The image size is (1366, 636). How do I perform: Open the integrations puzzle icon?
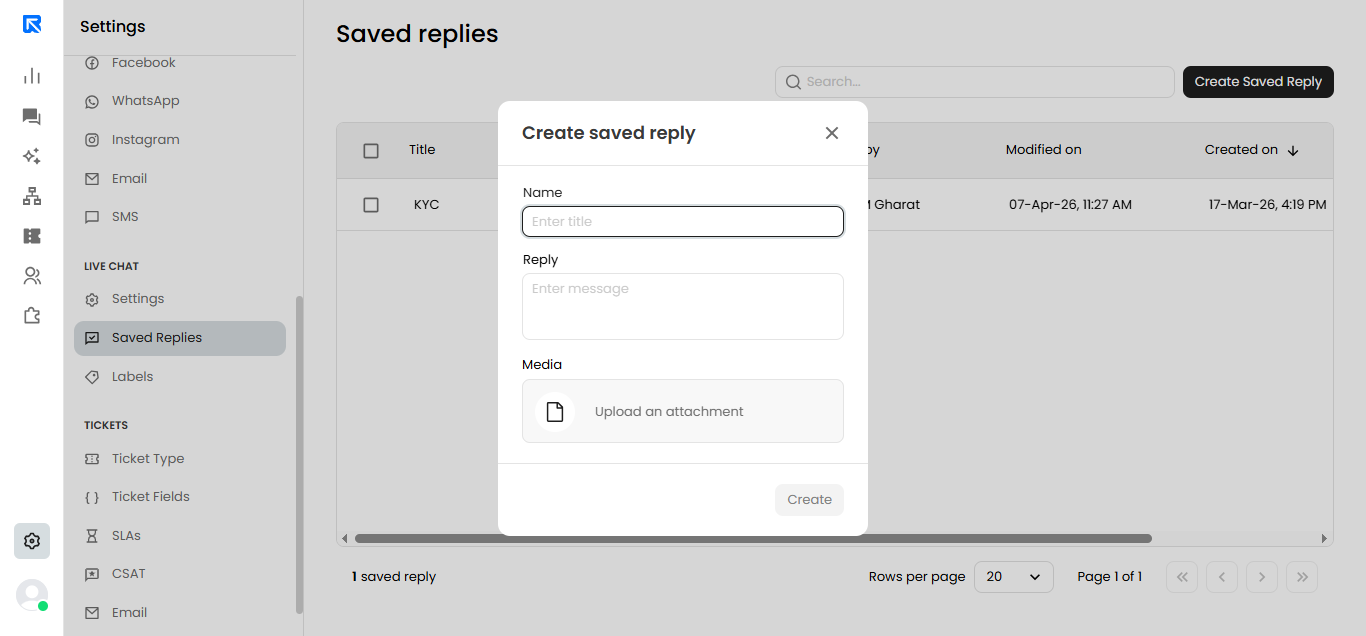[x=32, y=316]
